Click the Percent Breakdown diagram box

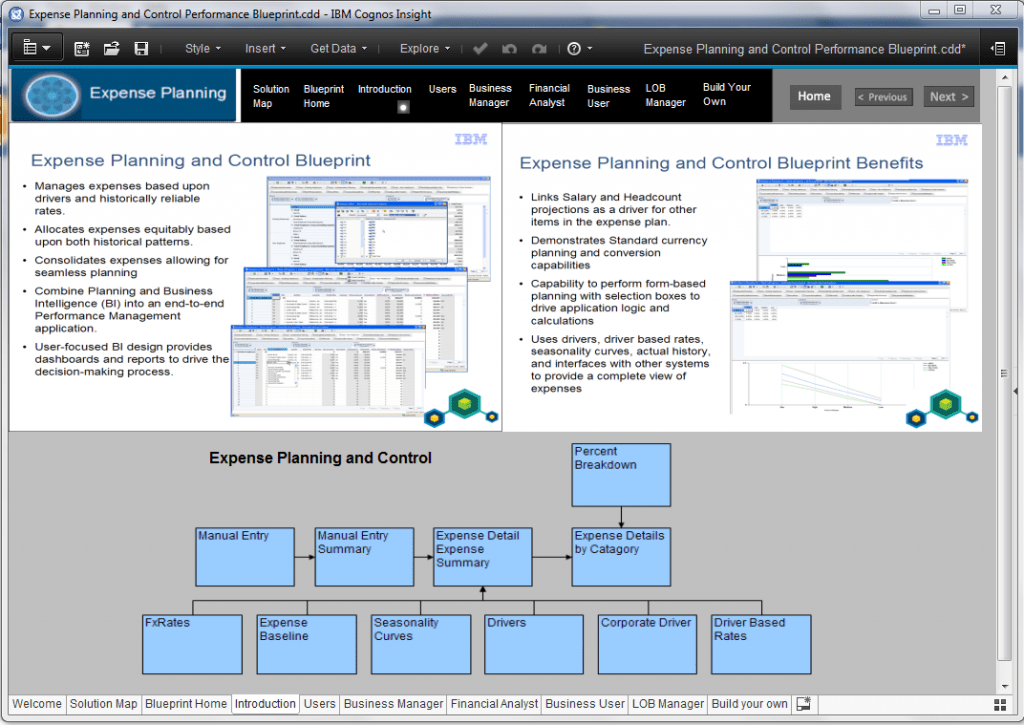(621, 475)
